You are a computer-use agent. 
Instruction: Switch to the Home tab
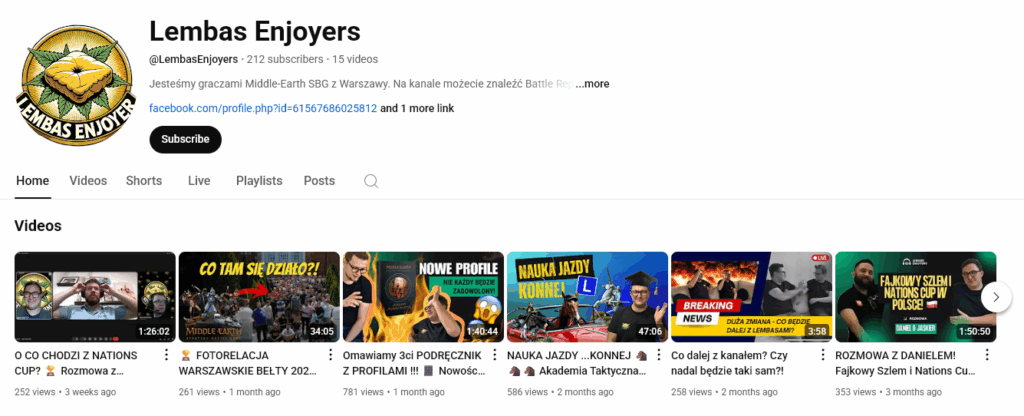pyautogui.click(x=33, y=181)
